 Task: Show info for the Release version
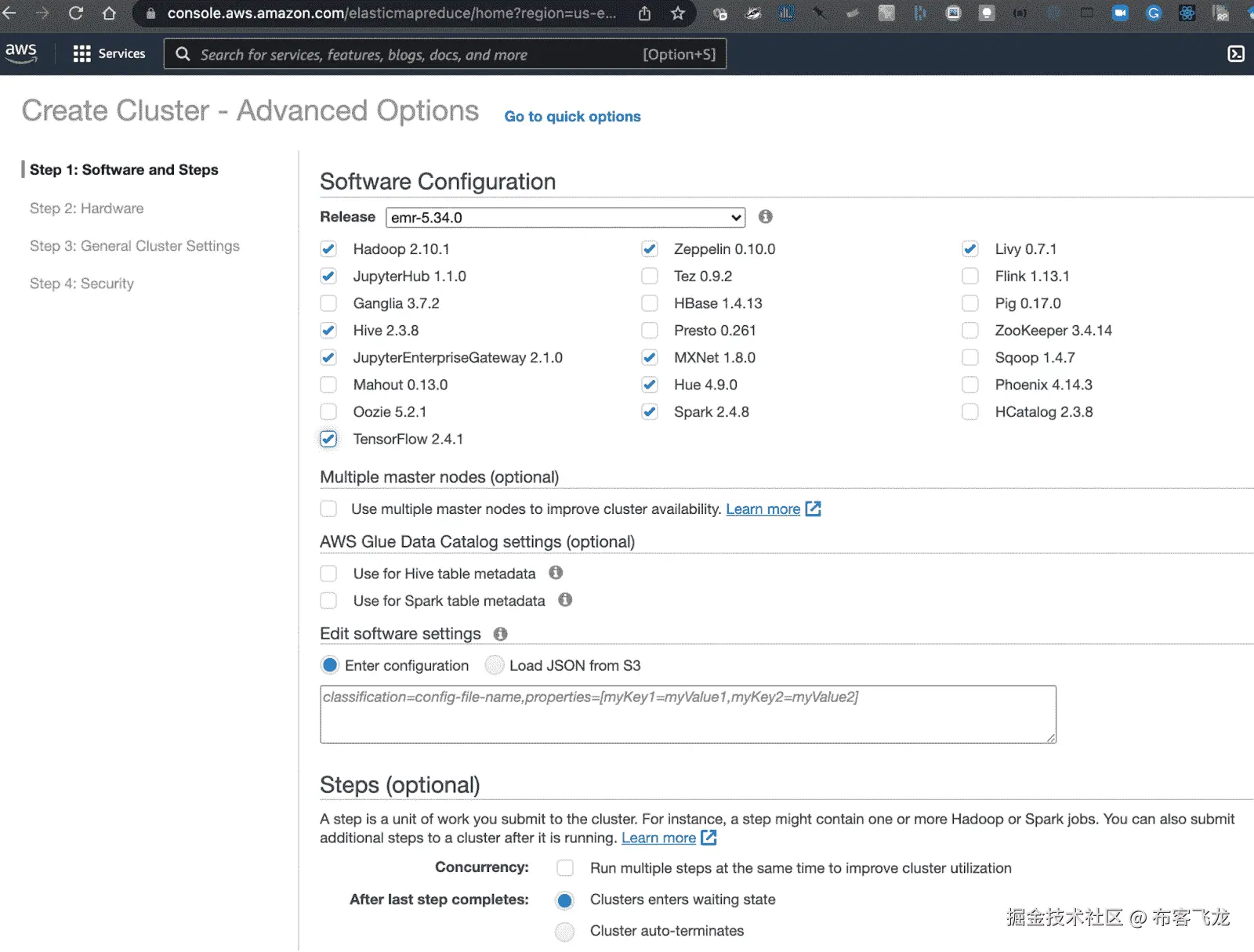tap(766, 217)
